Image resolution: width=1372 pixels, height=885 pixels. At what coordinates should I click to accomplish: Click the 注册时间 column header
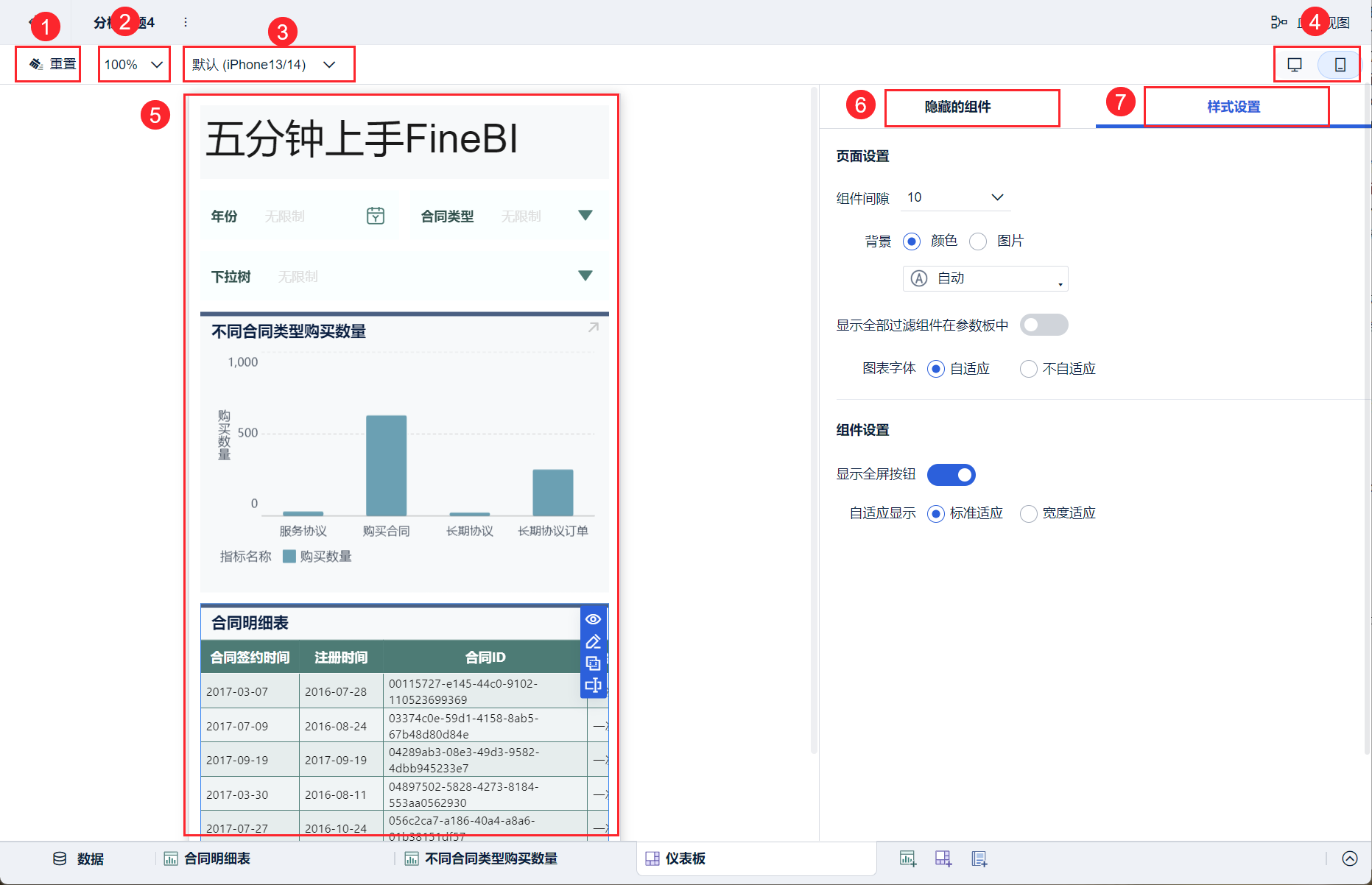[341, 657]
